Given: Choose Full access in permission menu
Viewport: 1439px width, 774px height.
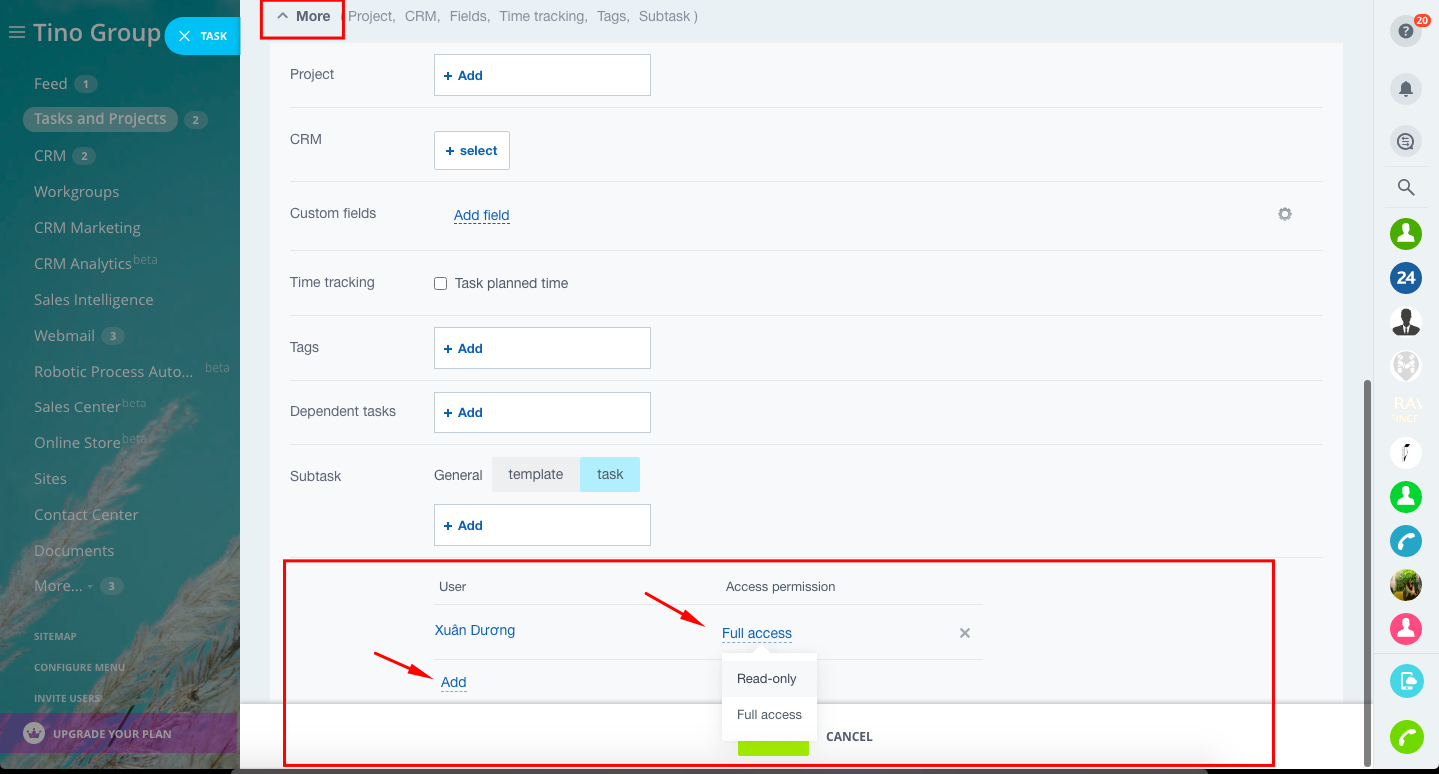Looking at the screenshot, I should pos(769,714).
